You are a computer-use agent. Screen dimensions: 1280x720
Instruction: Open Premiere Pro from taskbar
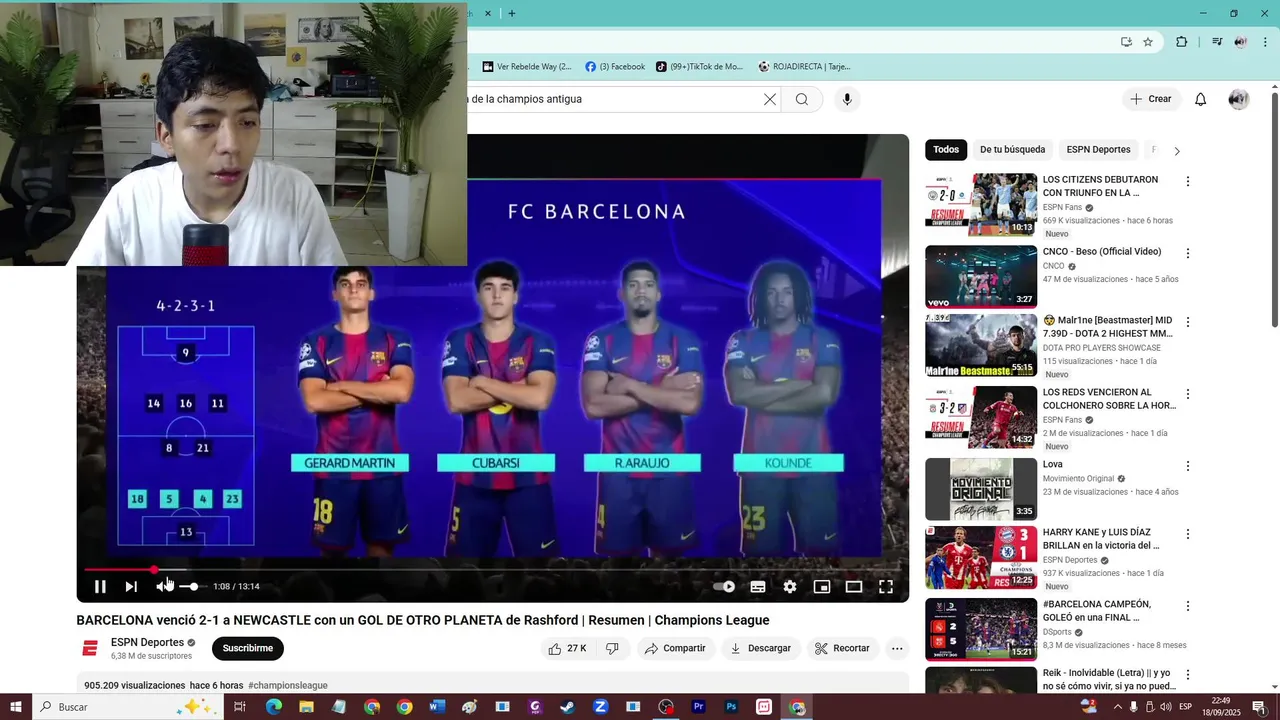click(699, 707)
